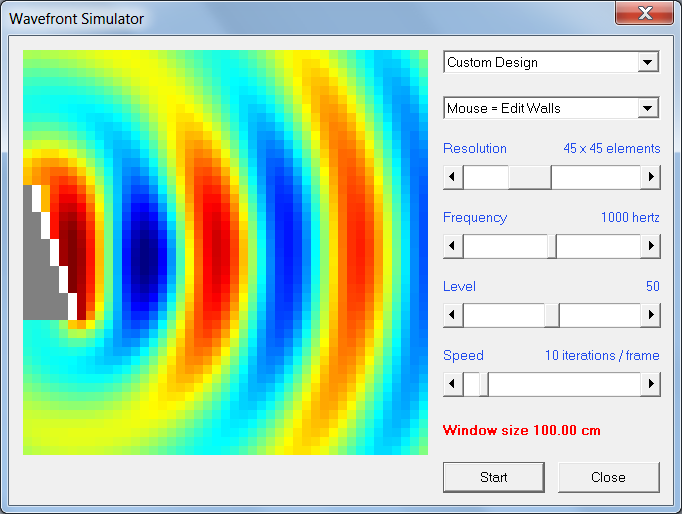Click the white source edge of the wall

tap(54, 252)
